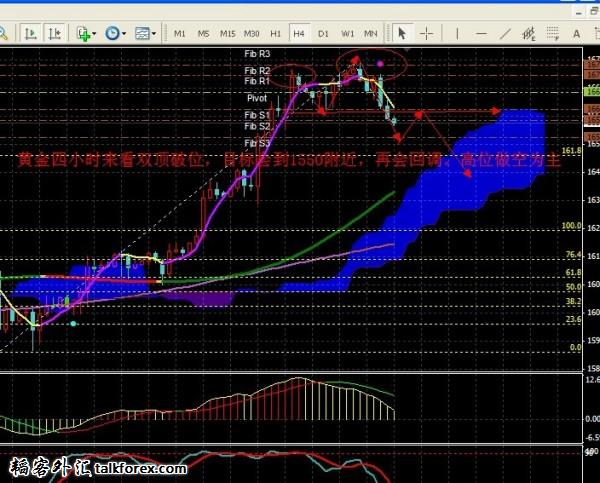The height and width of the screenshot is (483, 600).
Task: Switch to the D1 timeframe
Action: pos(323,34)
